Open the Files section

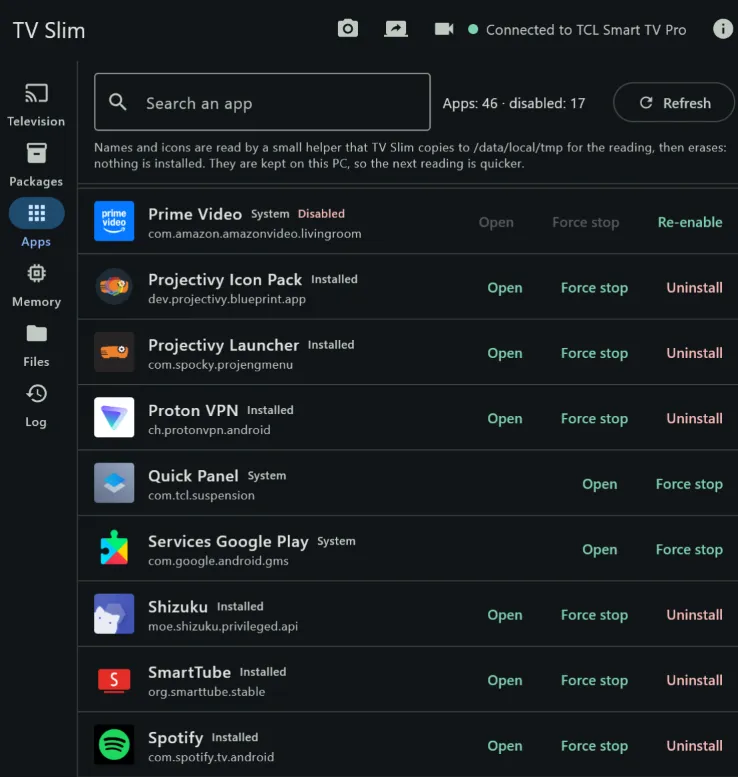[36, 346]
